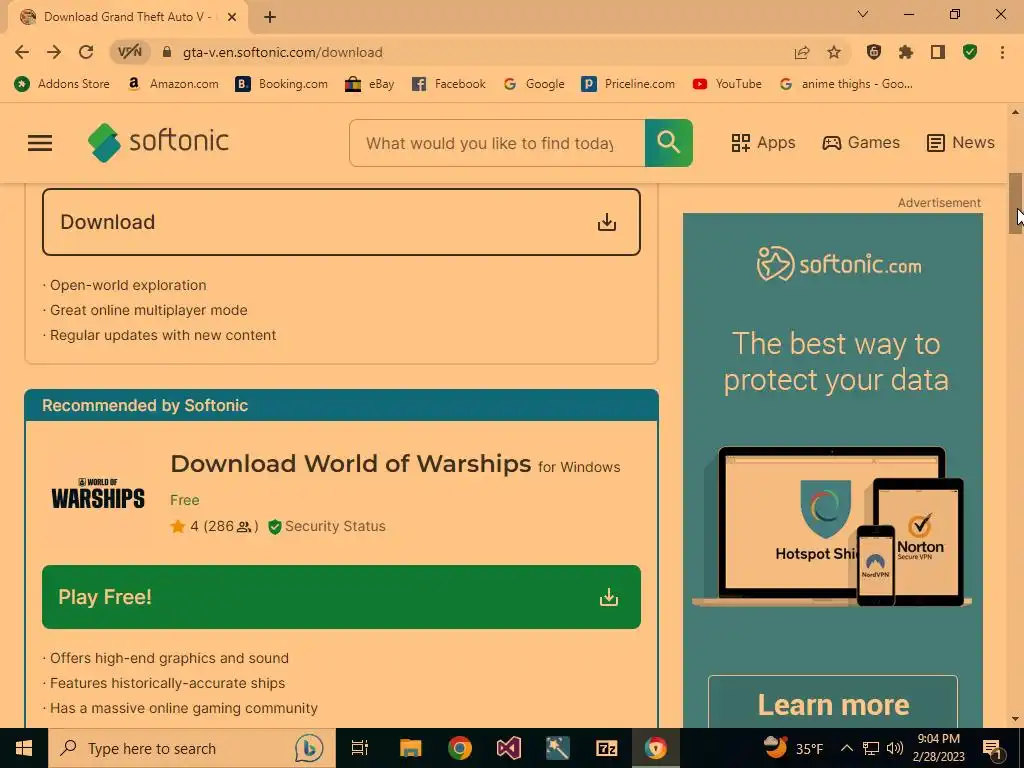Open Task View on the taskbar
1024x768 pixels.
point(360,748)
